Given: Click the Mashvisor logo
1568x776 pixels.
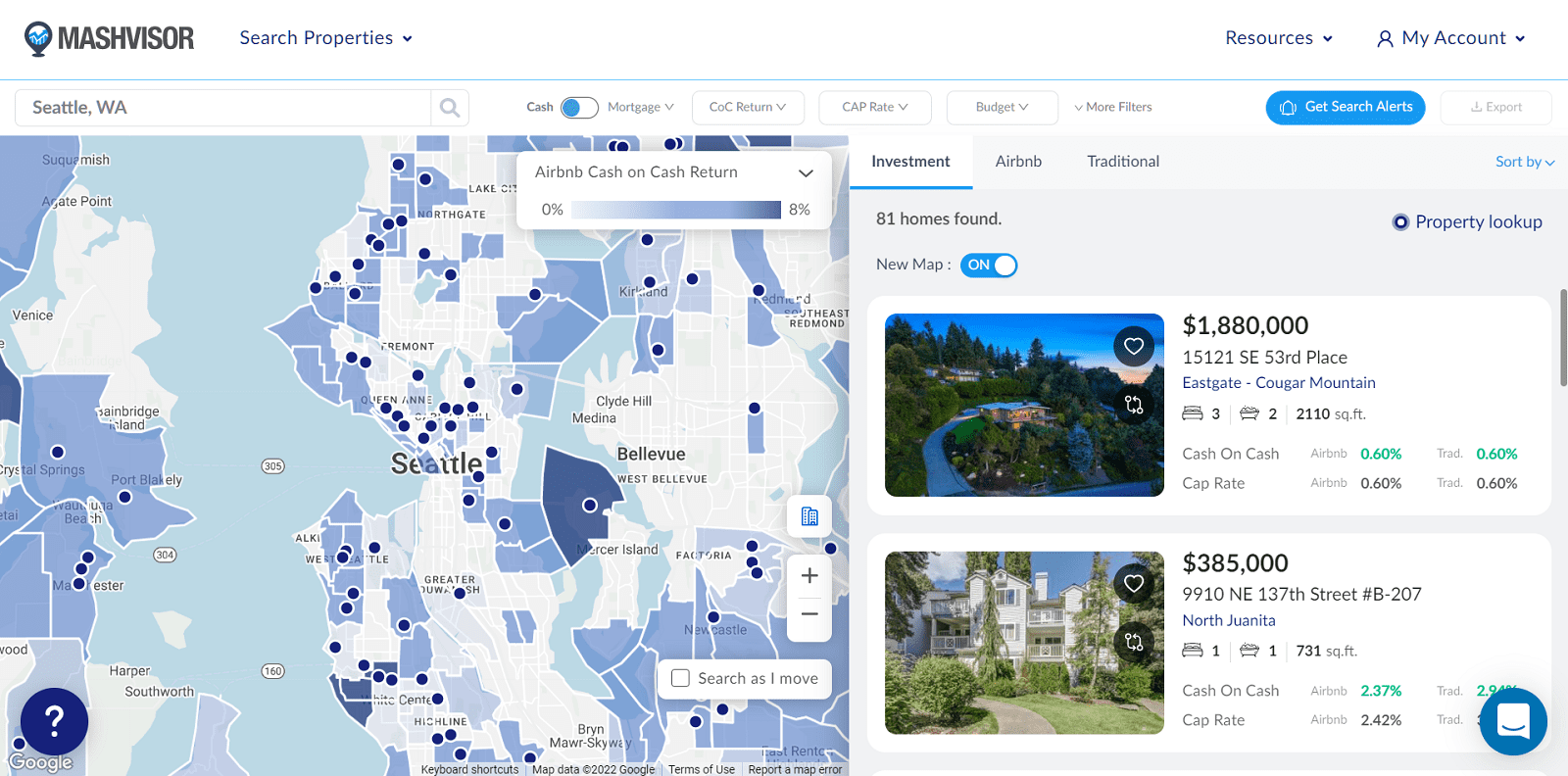Looking at the screenshot, I should pos(109,38).
